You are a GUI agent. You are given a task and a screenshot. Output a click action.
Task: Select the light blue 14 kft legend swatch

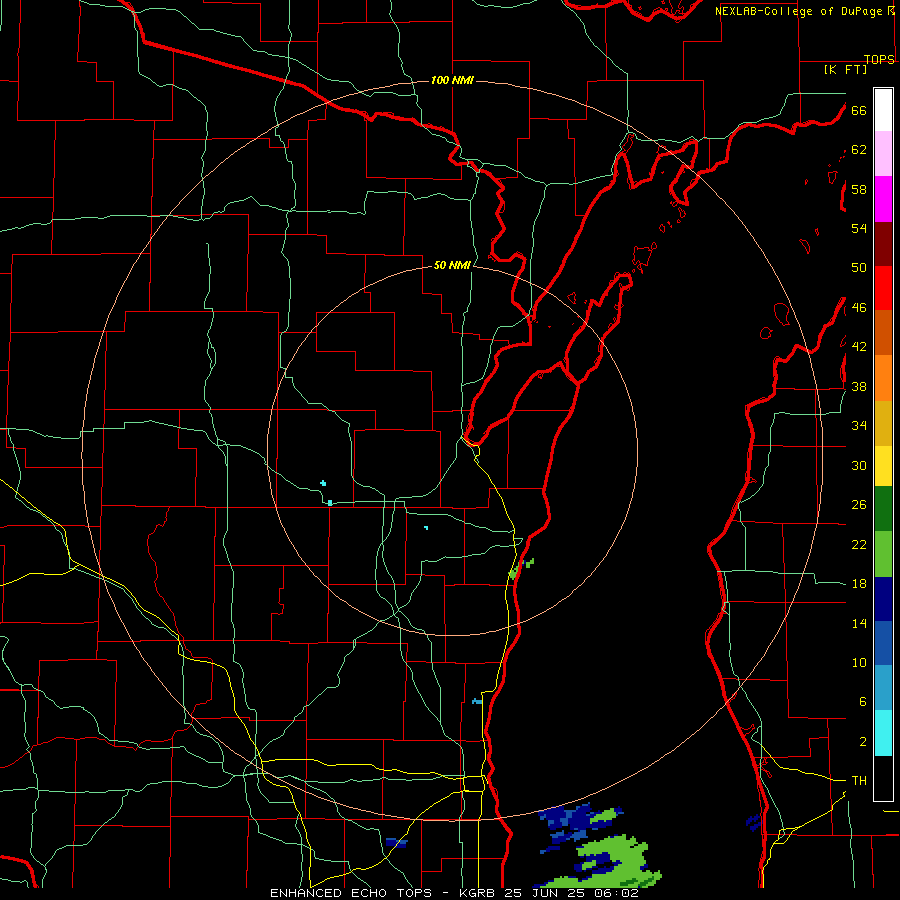coord(883,688)
